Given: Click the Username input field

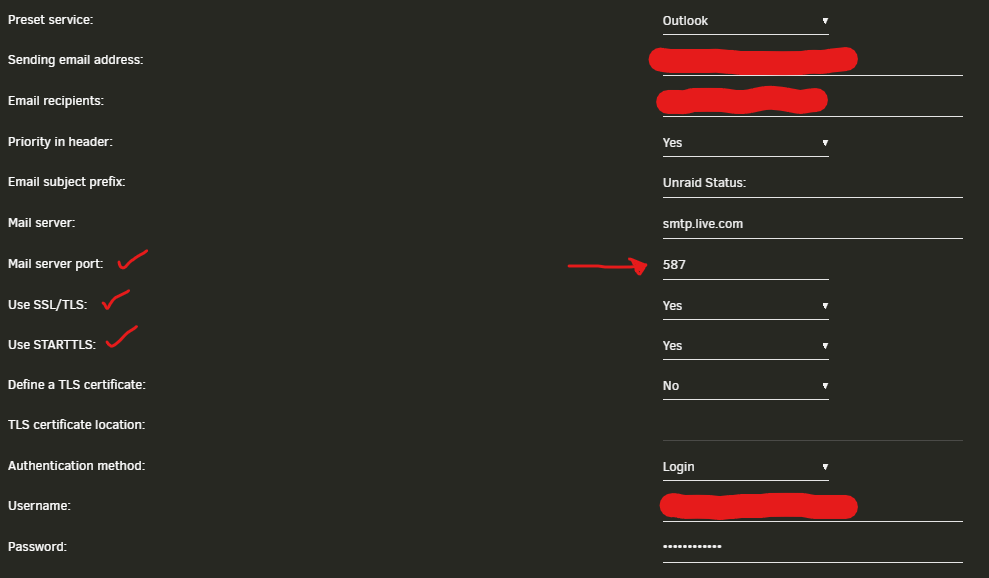Looking at the screenshot, I should [812, 507].
